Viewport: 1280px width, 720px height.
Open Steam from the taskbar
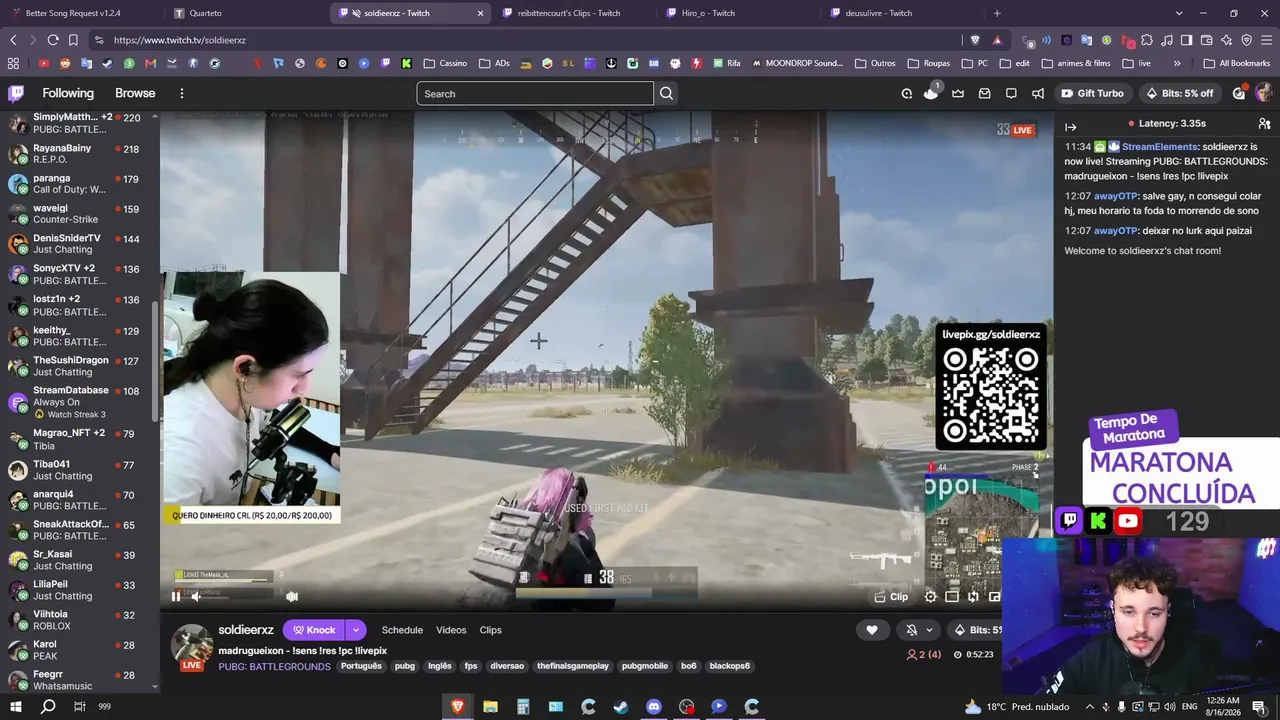pyautogui.click(x=621, y=706)
